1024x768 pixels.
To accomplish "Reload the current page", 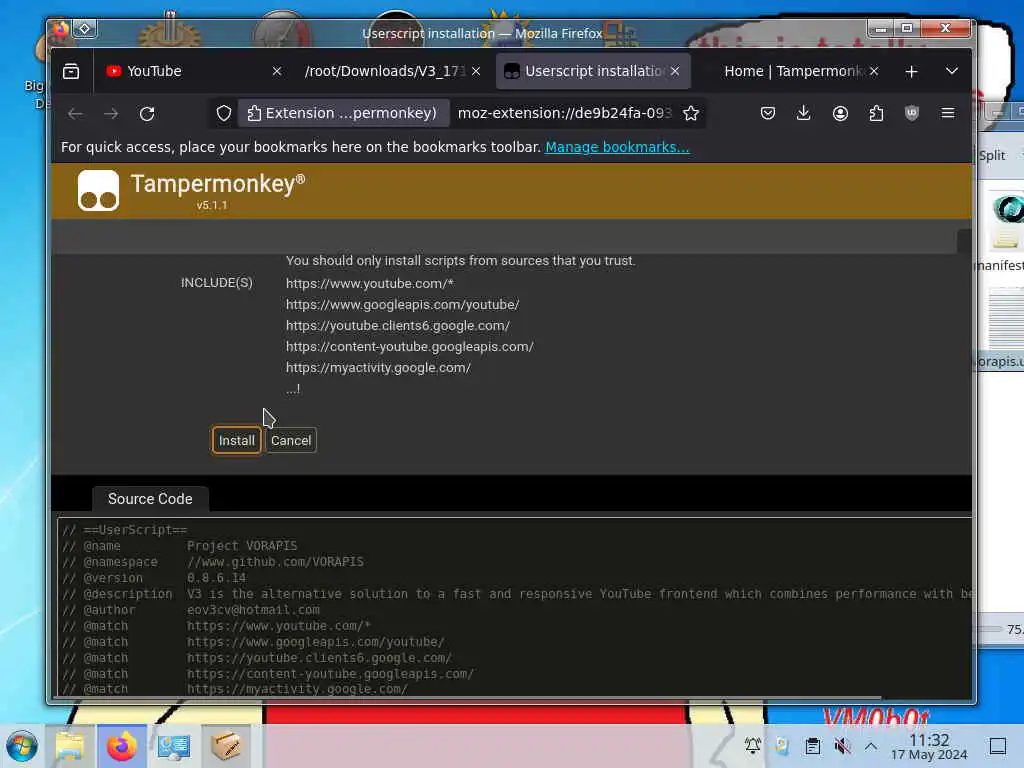I will pyautogui.click(x=147, y=114).
